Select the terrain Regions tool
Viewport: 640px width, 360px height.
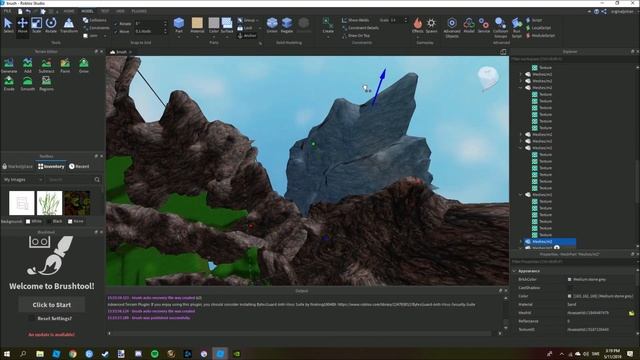pyautogui.click(x=46, y=83)
